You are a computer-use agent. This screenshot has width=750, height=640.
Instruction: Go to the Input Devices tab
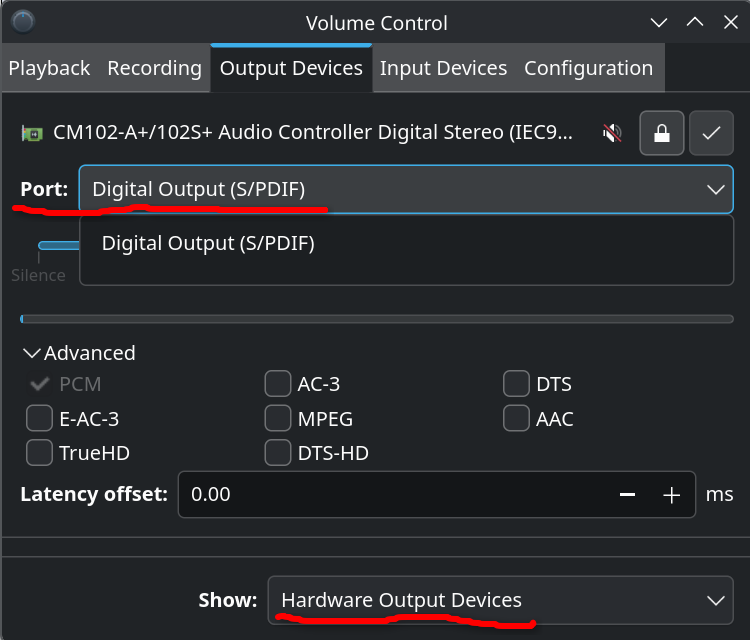point(443,68)
